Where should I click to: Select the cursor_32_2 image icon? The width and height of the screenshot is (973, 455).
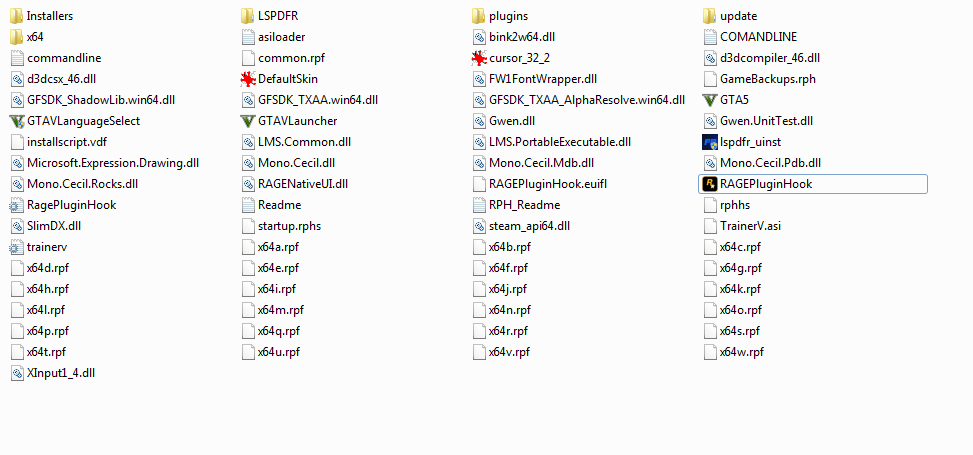click(478, 58)
